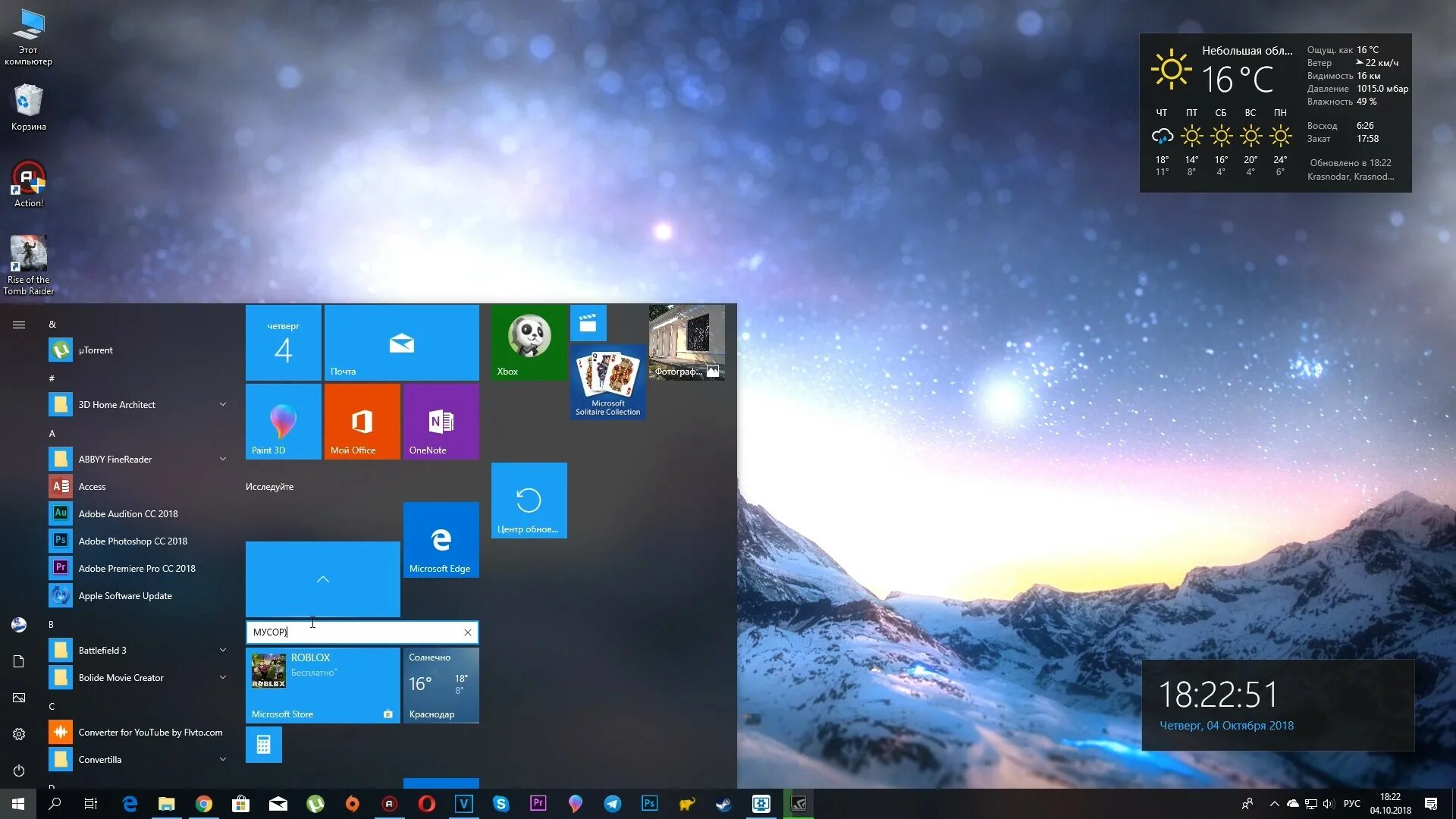The width and height of the screenshot is (1456, 819).
Task: Open the small Movies & TV tile
Action: click(x=588, y=323)
